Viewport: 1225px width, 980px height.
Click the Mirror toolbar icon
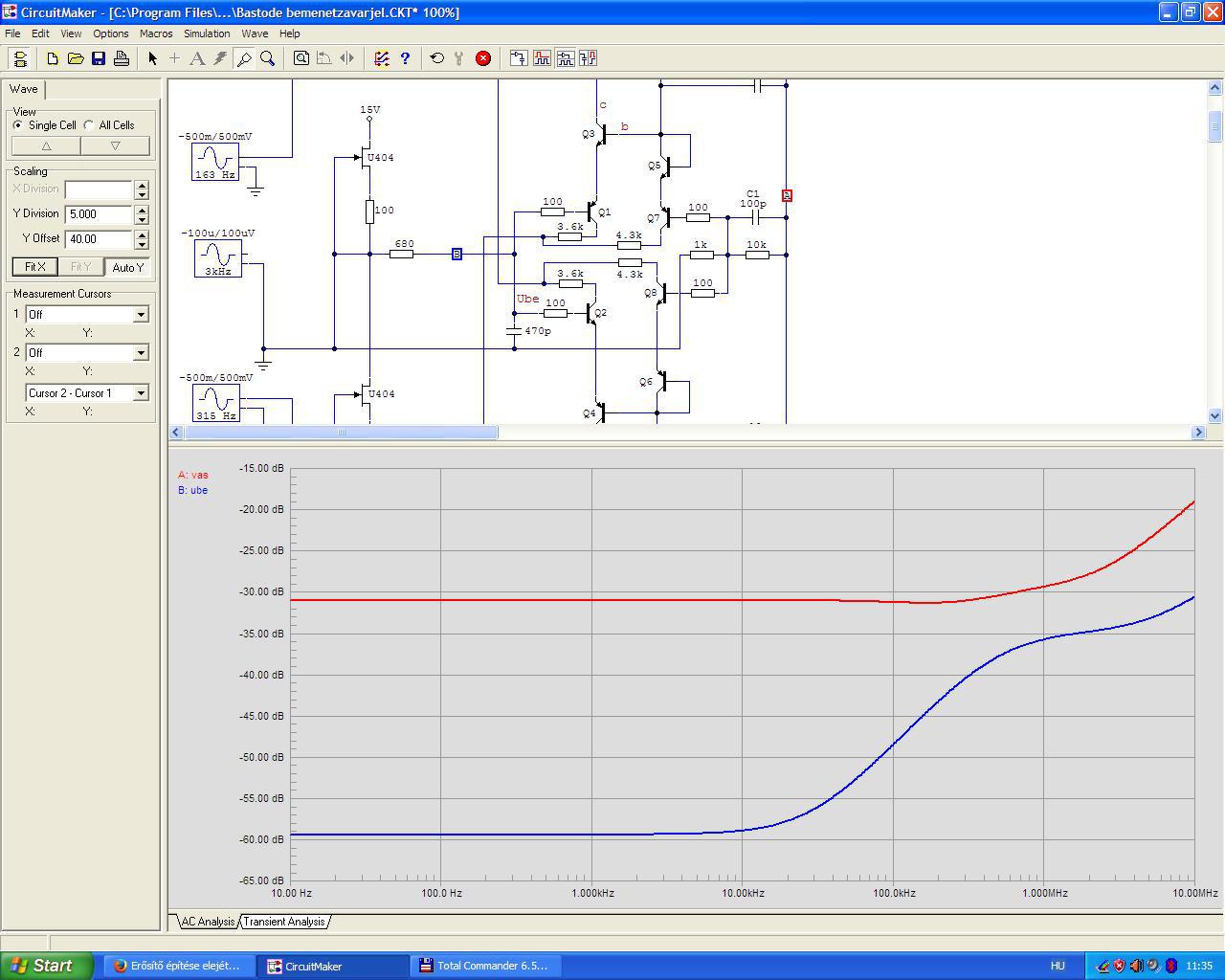(347, 58)
